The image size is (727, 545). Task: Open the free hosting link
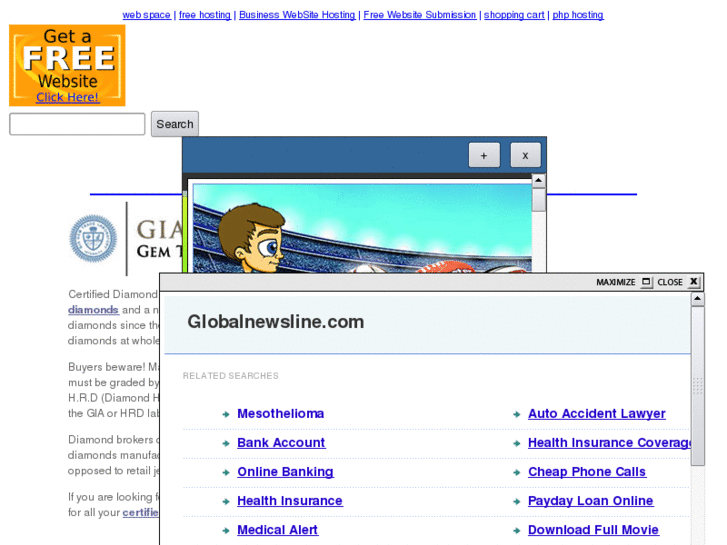[205, 15]
